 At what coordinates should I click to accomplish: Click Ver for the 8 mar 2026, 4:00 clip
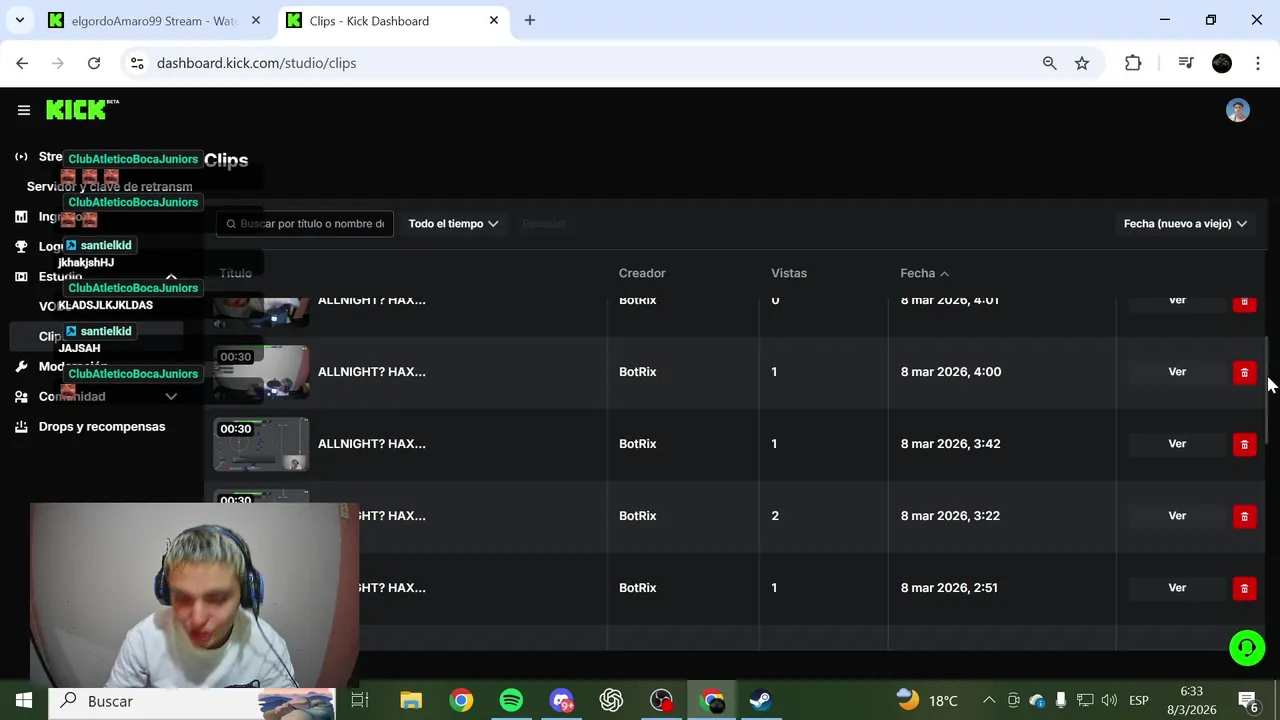[x=1177, y=372]
